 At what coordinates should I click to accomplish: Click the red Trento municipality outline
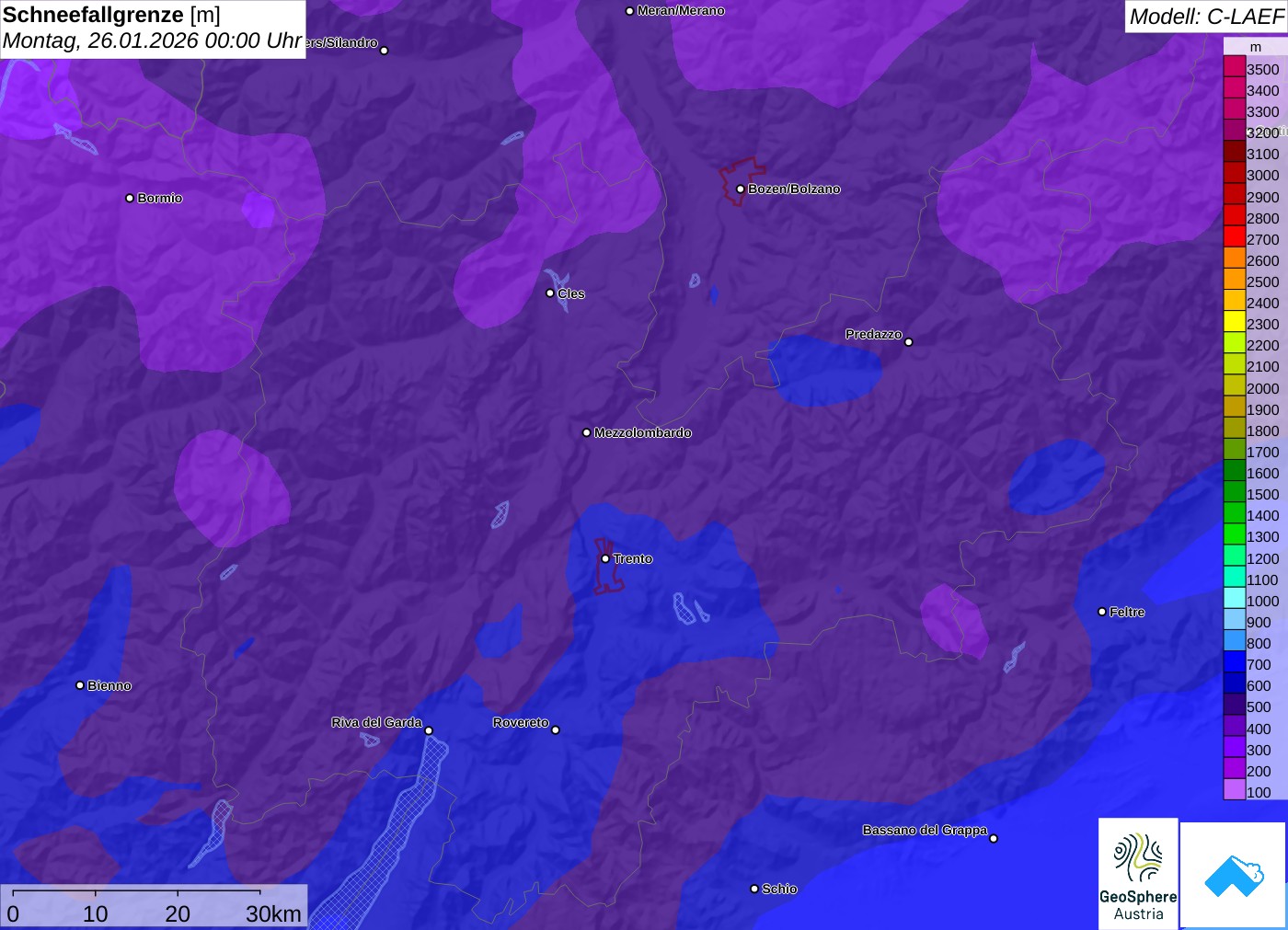[608, 567]
